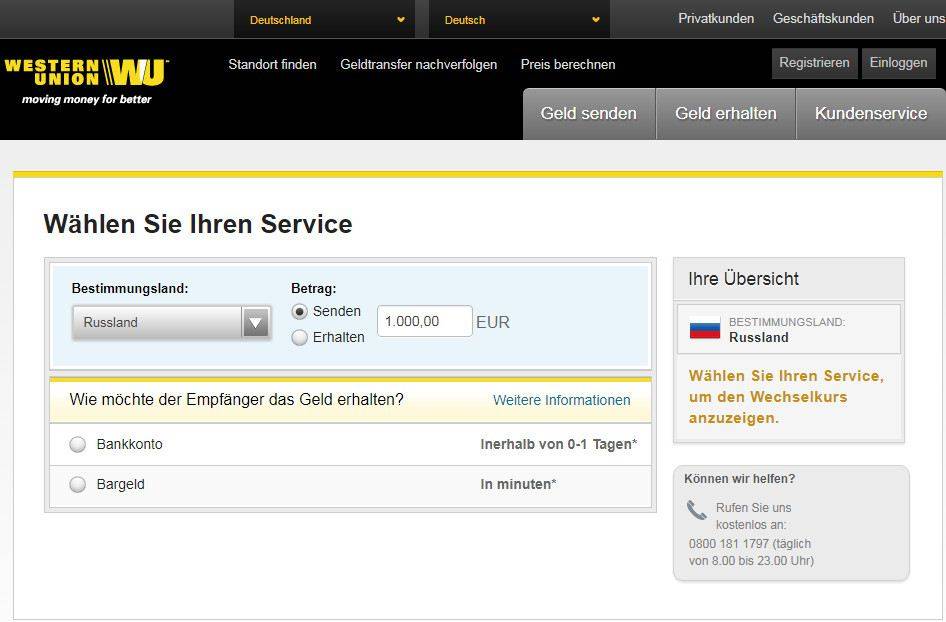This screenshot has height=622, width=946.
Task: Select the Erhalten radio button
Action: tap(300, 338)
